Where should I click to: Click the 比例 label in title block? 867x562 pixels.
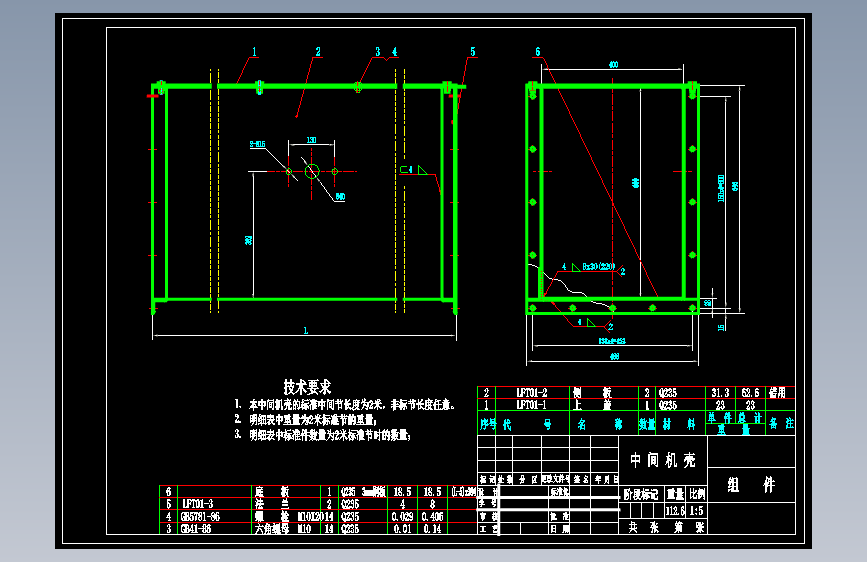point(697,494)
